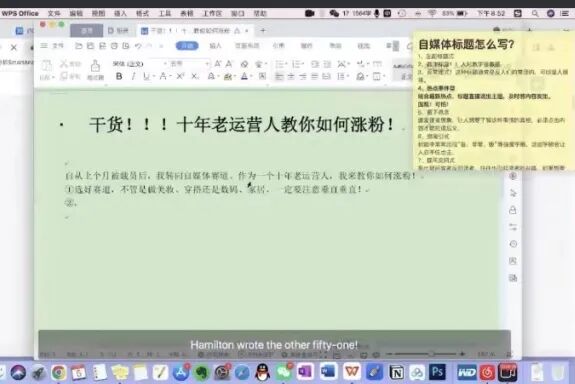The height and width of the screenshot is (384, 575).
Task: Click the align right paragraph icon
Action: 303,76
